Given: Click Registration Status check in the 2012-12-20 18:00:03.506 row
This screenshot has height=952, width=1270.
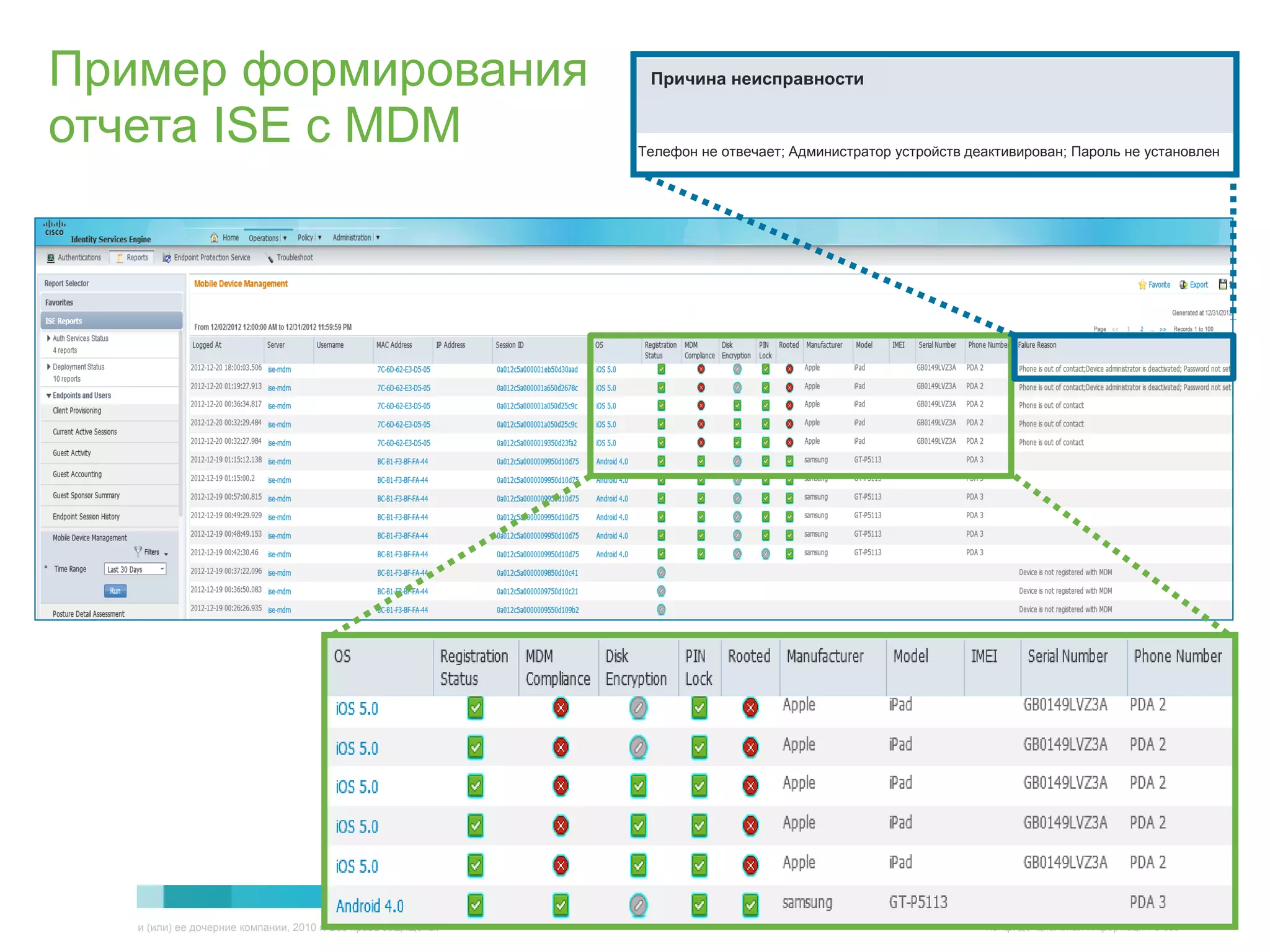Looking at the screenshot, I should pos(661,369).
